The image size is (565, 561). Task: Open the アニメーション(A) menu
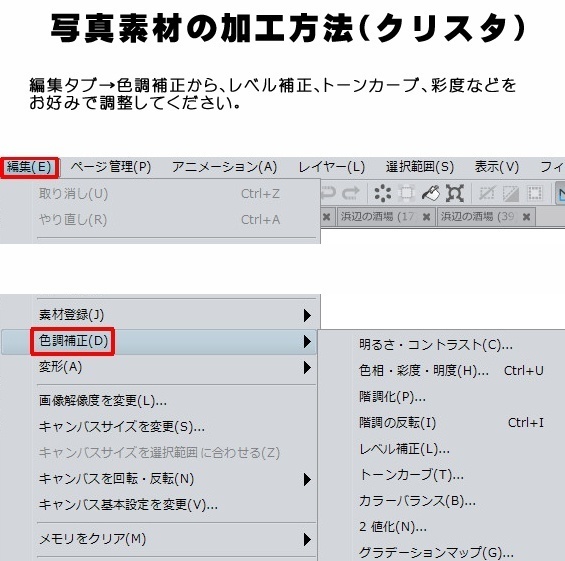click(x=224, y=167)
